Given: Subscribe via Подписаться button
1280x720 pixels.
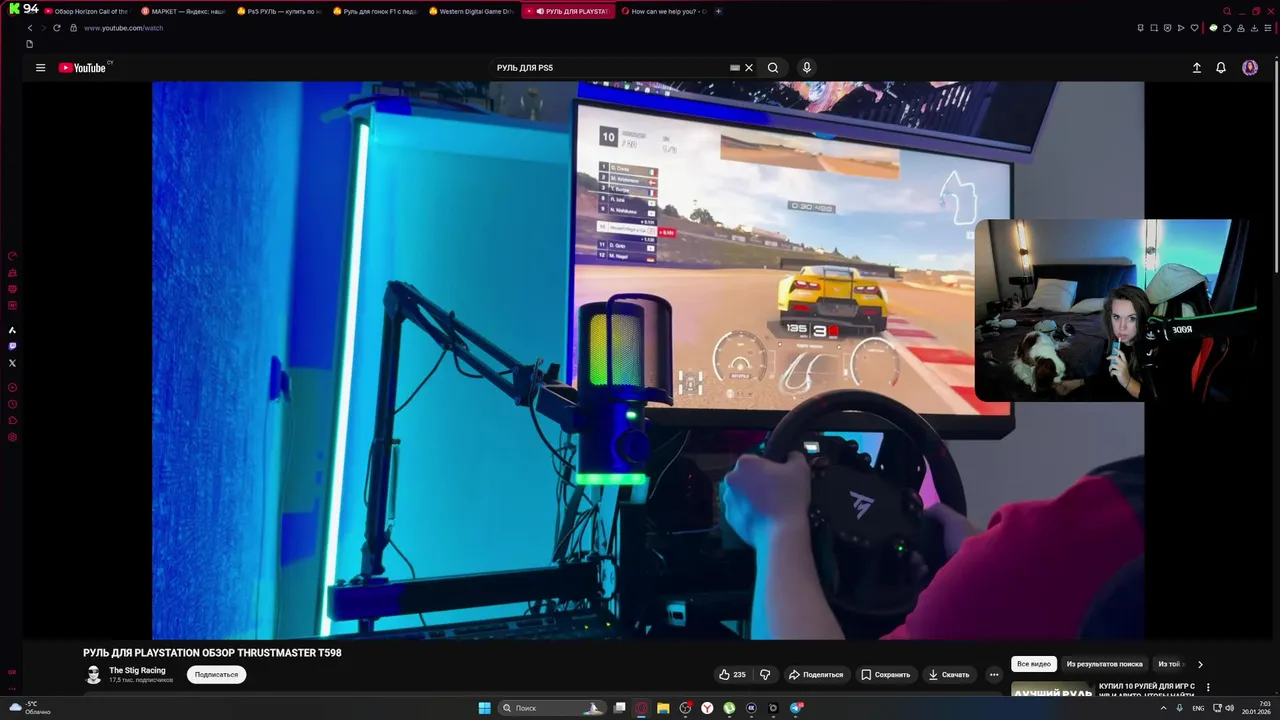Looking at the screenshot, I should [x=216, y=675].
